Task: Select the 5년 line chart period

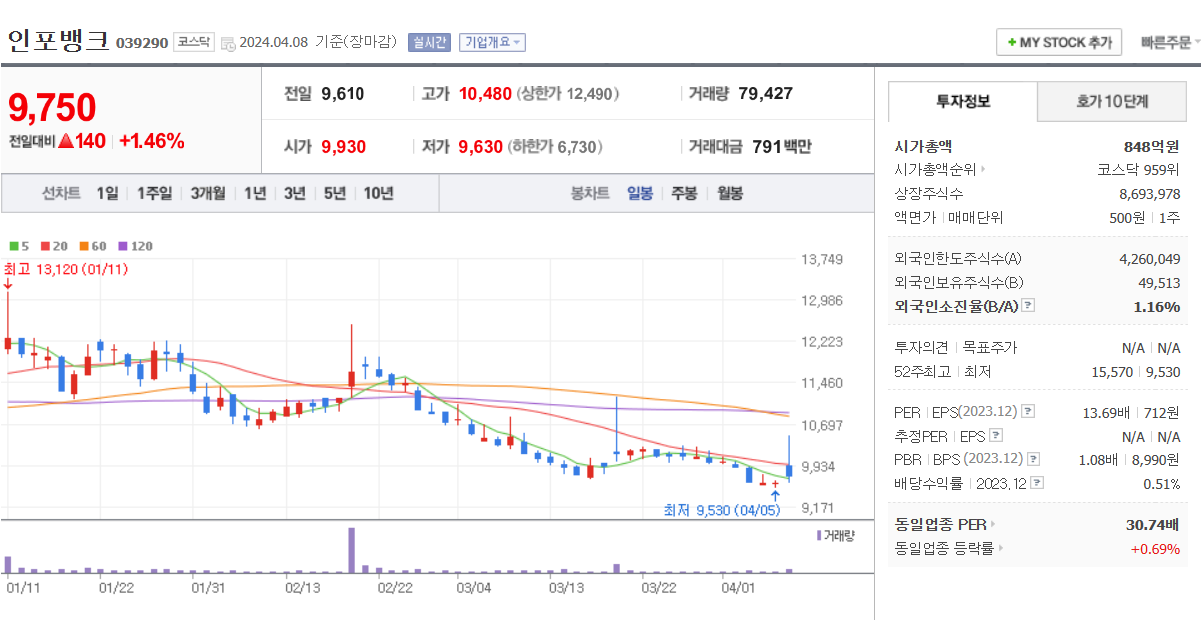Action: pos(335,194)
